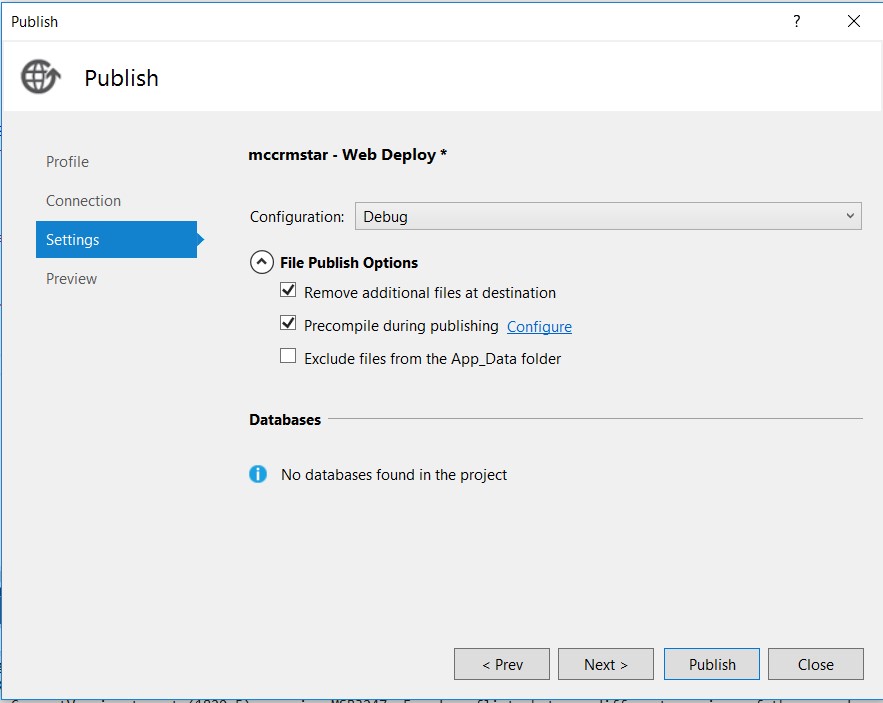Click the File Publish Options heading

click(348, 263)
